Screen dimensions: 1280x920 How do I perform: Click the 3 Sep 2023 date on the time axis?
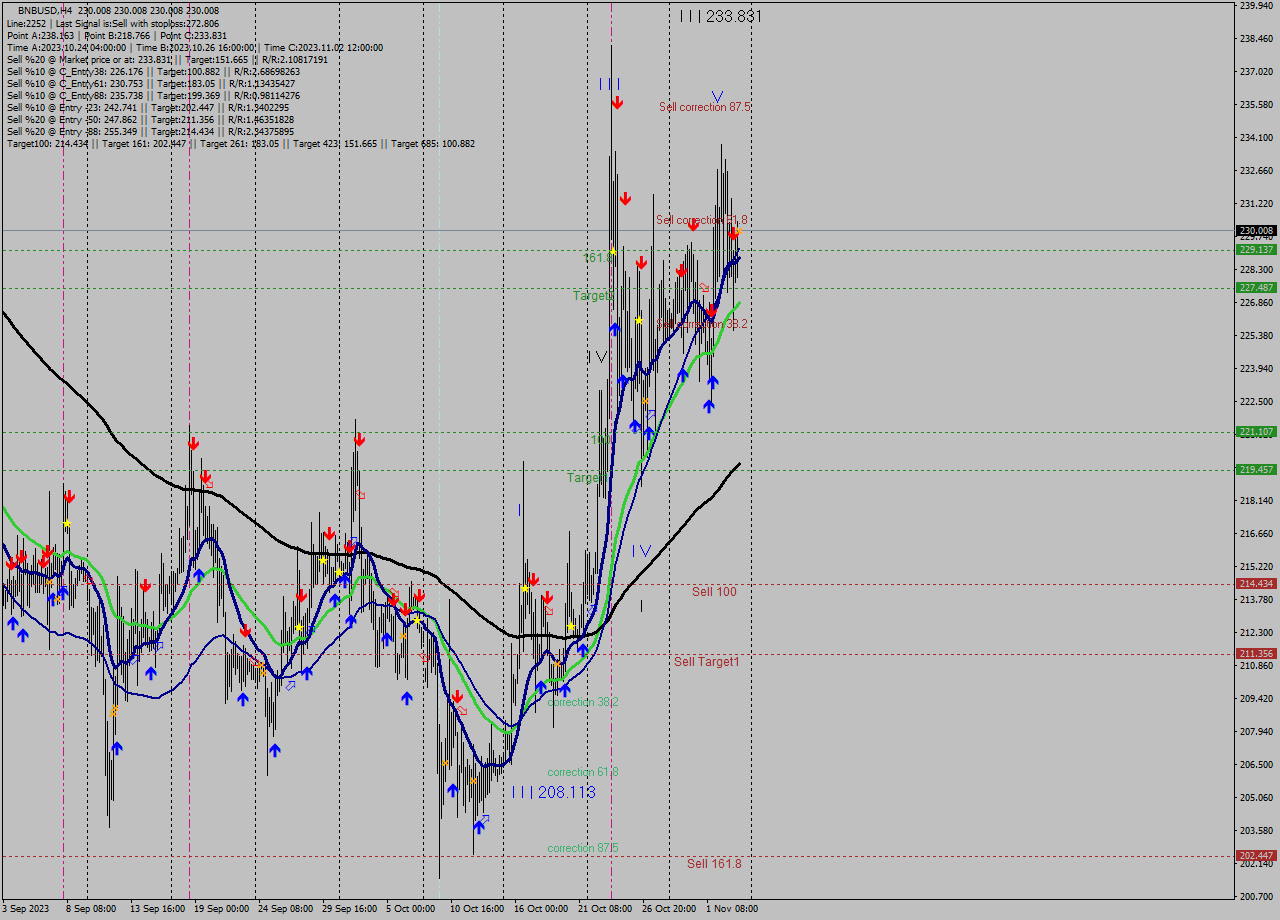click(27, 909)
